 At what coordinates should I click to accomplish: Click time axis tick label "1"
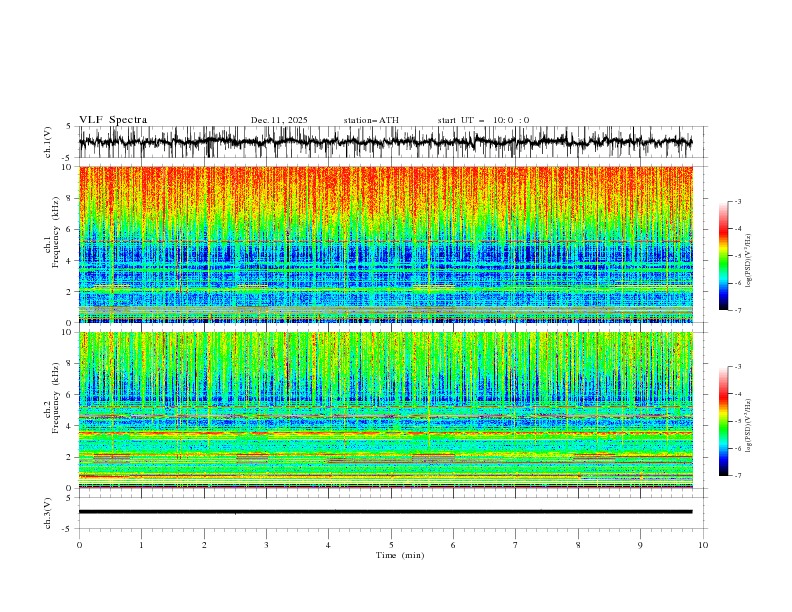click(x=141, y=545)
